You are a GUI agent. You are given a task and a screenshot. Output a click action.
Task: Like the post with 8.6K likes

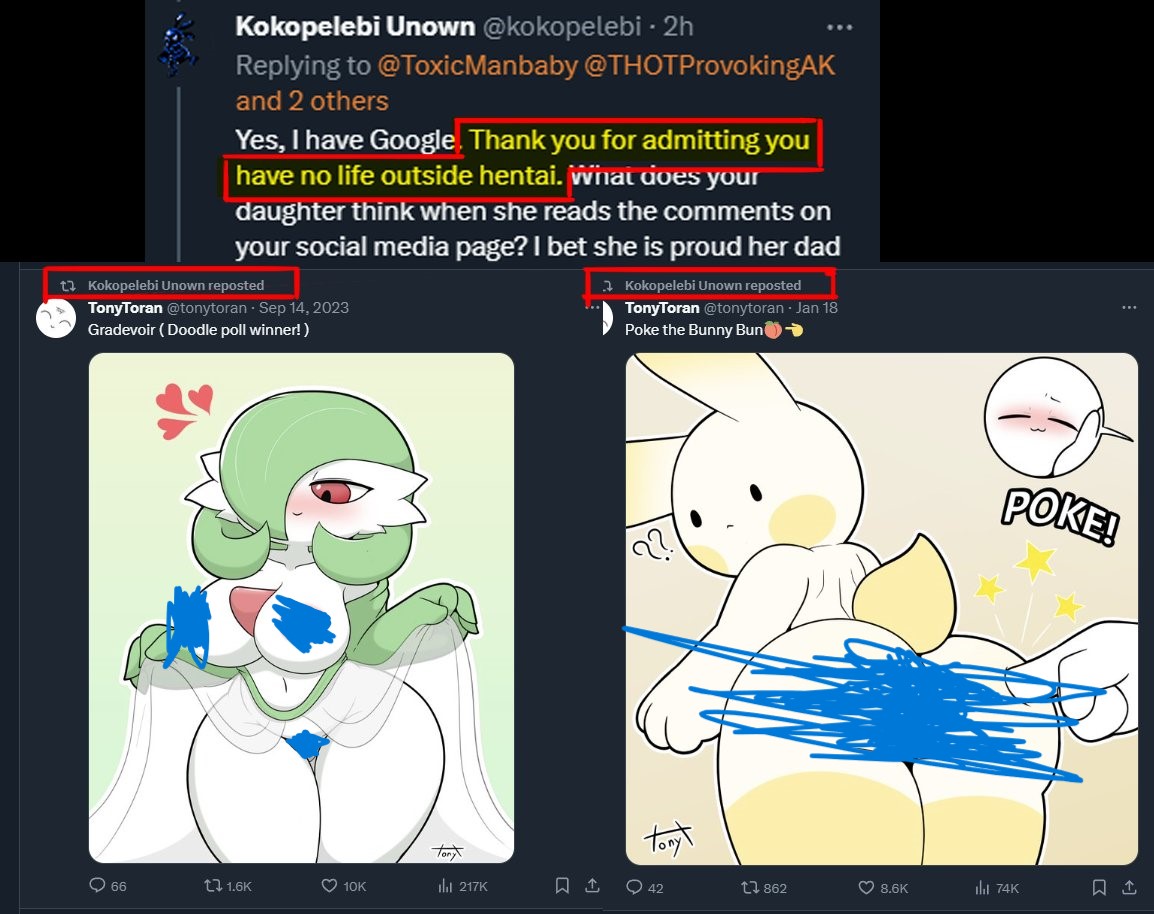point(883,887)
